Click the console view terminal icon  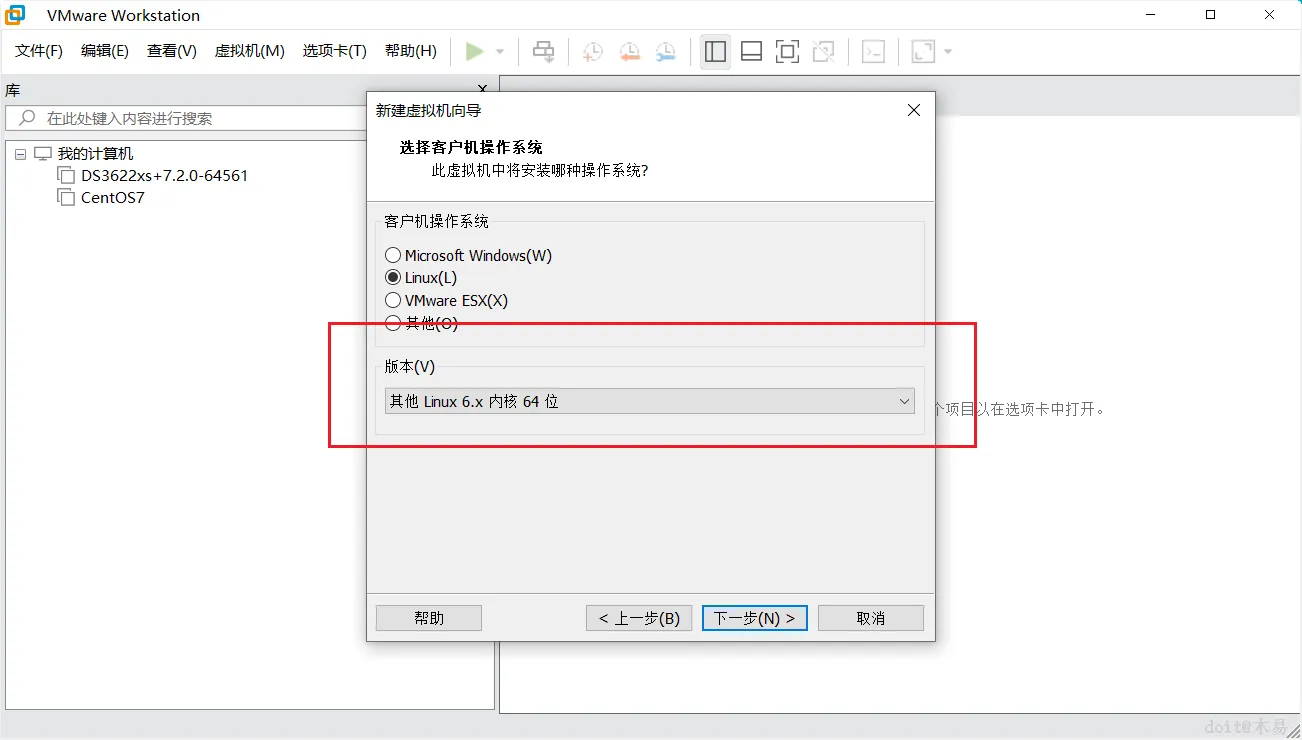pyautogui.click(x=874, y=51)
